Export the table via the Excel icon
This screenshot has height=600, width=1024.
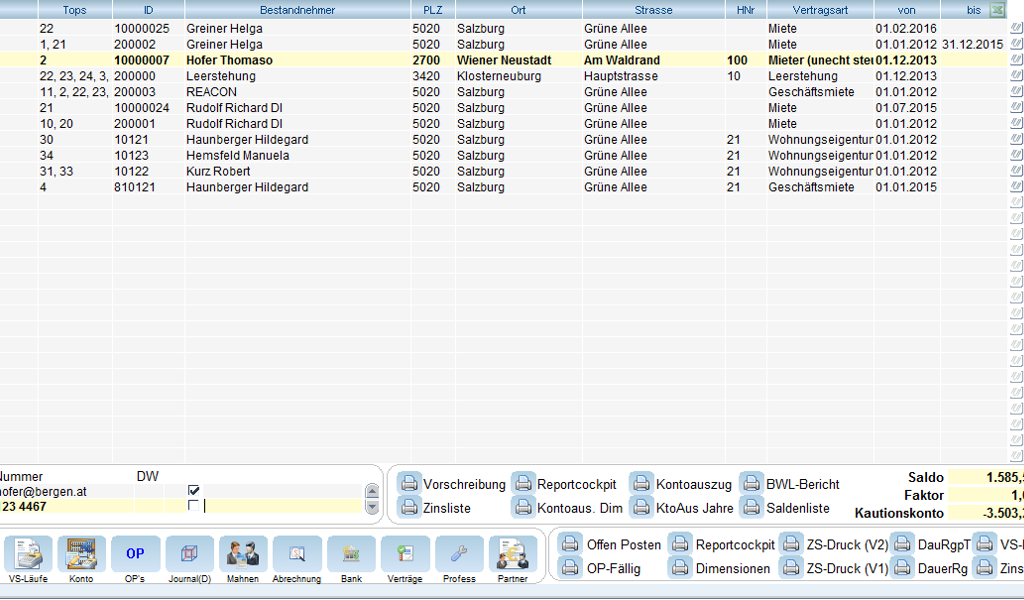click(997, 10)
